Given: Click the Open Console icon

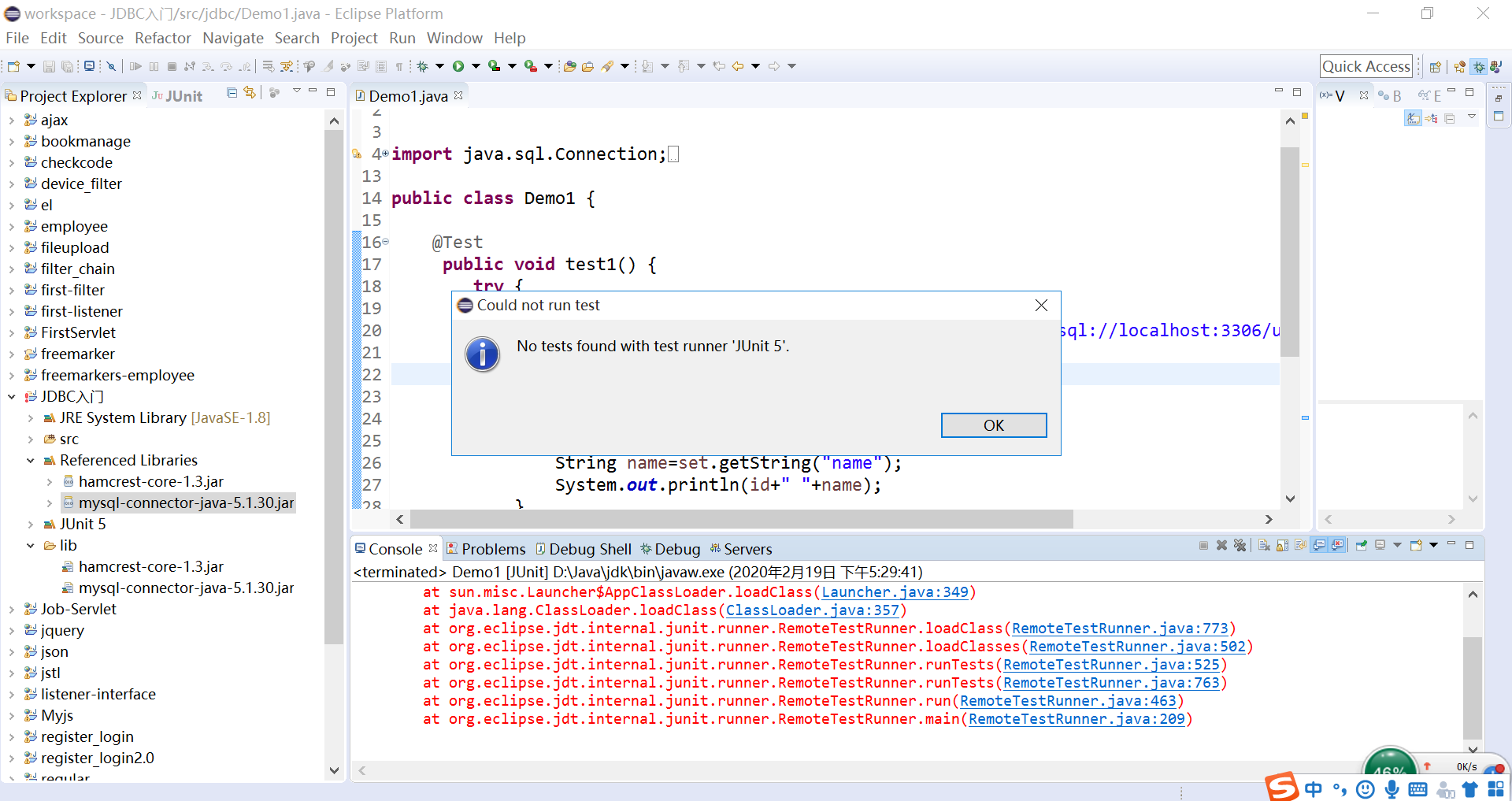Looking at the screenshot, I should tap(1416, 545).
